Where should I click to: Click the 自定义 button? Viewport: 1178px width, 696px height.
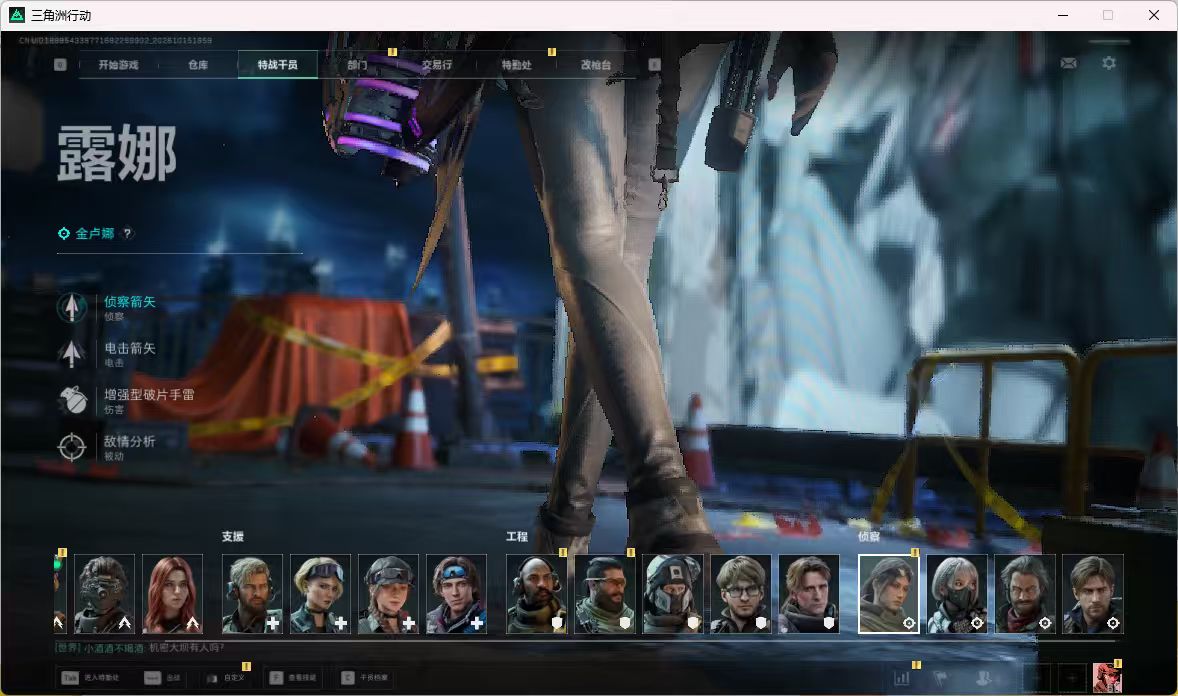[227, 678]
